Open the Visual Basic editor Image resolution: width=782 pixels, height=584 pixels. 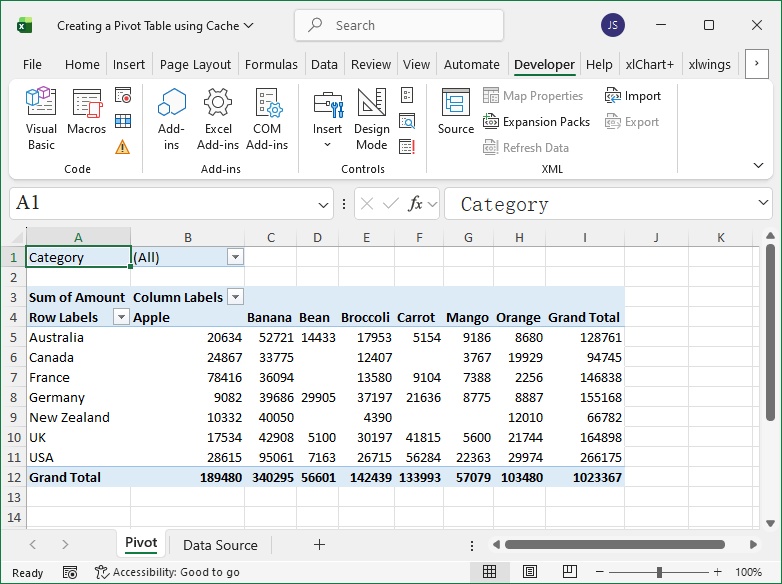[x=41, y=119]
